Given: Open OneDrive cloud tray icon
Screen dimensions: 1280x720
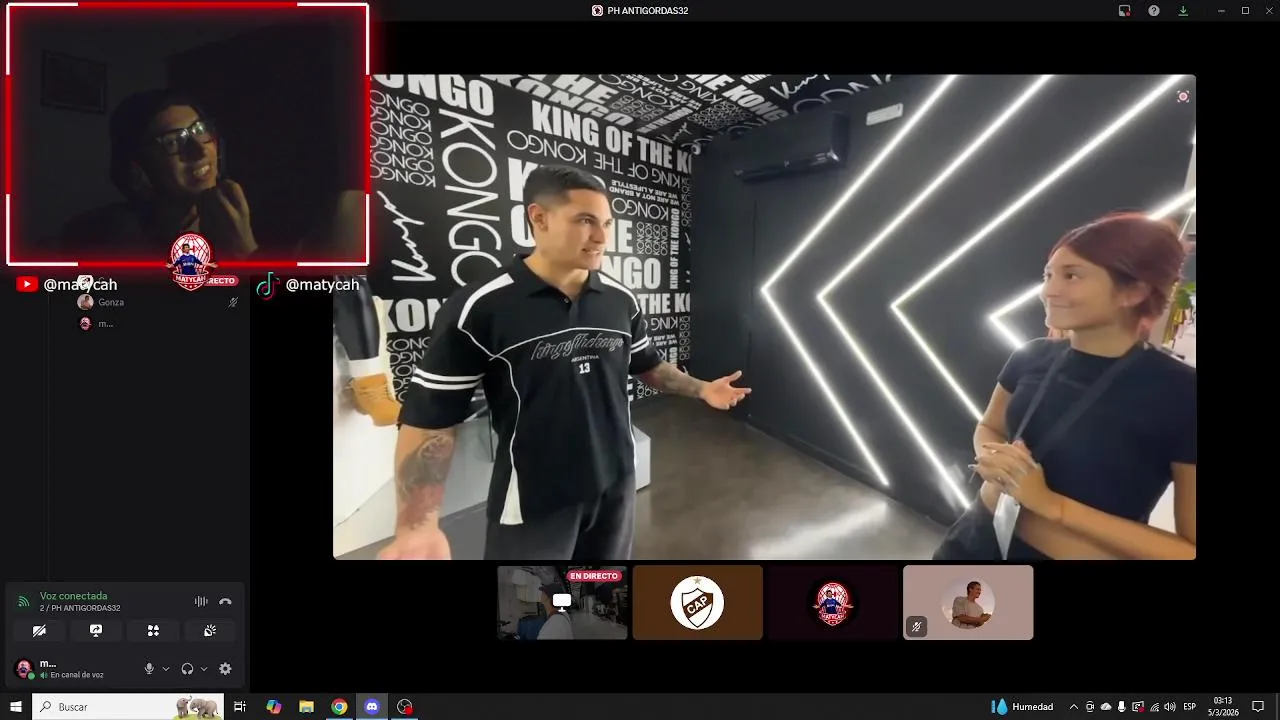Looking at the screenshot, I should point(1106,707).
